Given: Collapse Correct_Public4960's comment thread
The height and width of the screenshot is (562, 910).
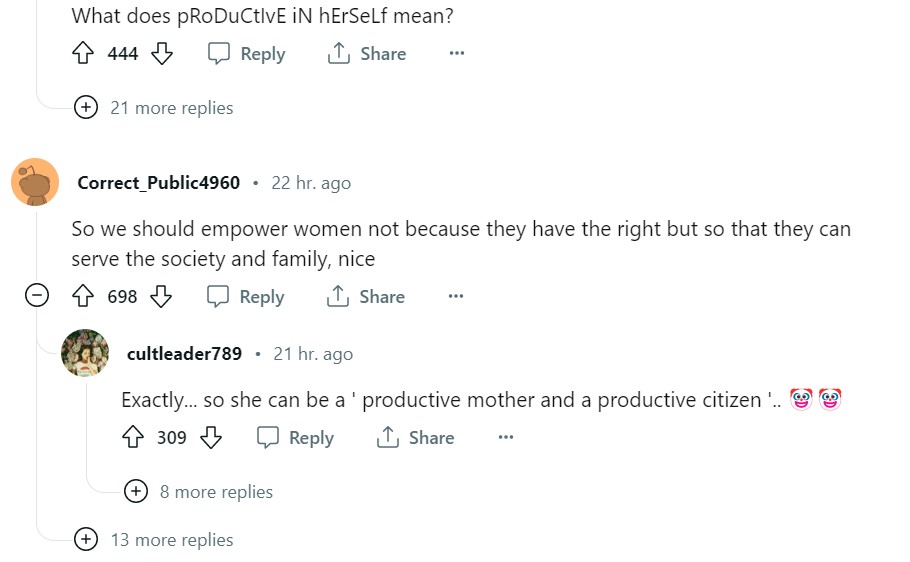Looking at the screenshot, I should coord(37,296).
